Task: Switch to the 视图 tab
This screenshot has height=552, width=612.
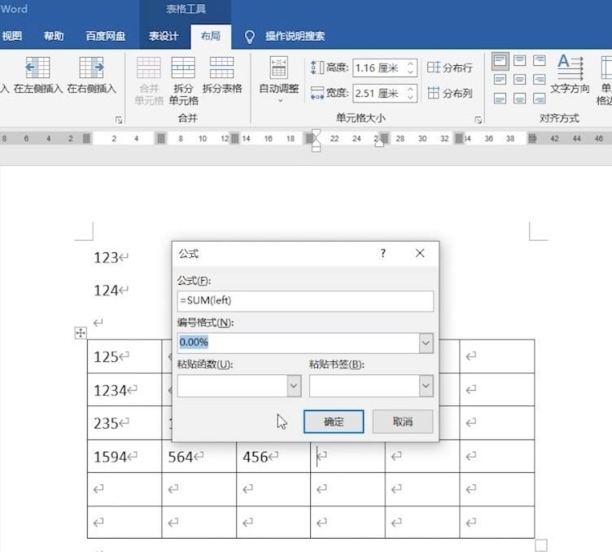Action: point(12,36)
